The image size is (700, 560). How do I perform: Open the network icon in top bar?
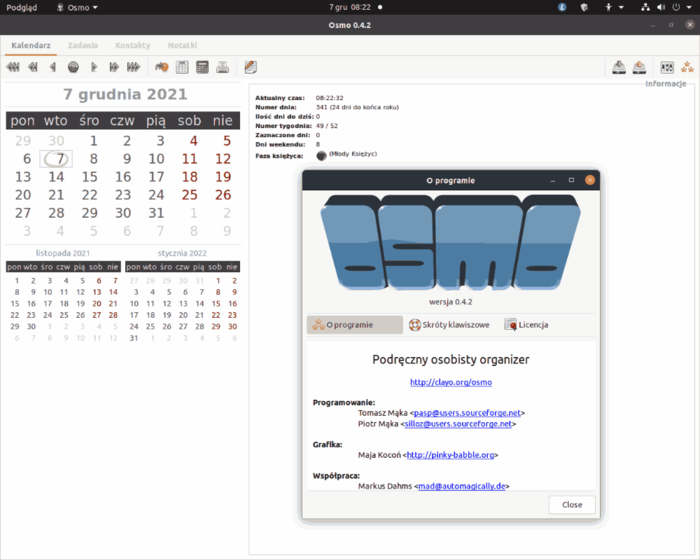(645, 7)
